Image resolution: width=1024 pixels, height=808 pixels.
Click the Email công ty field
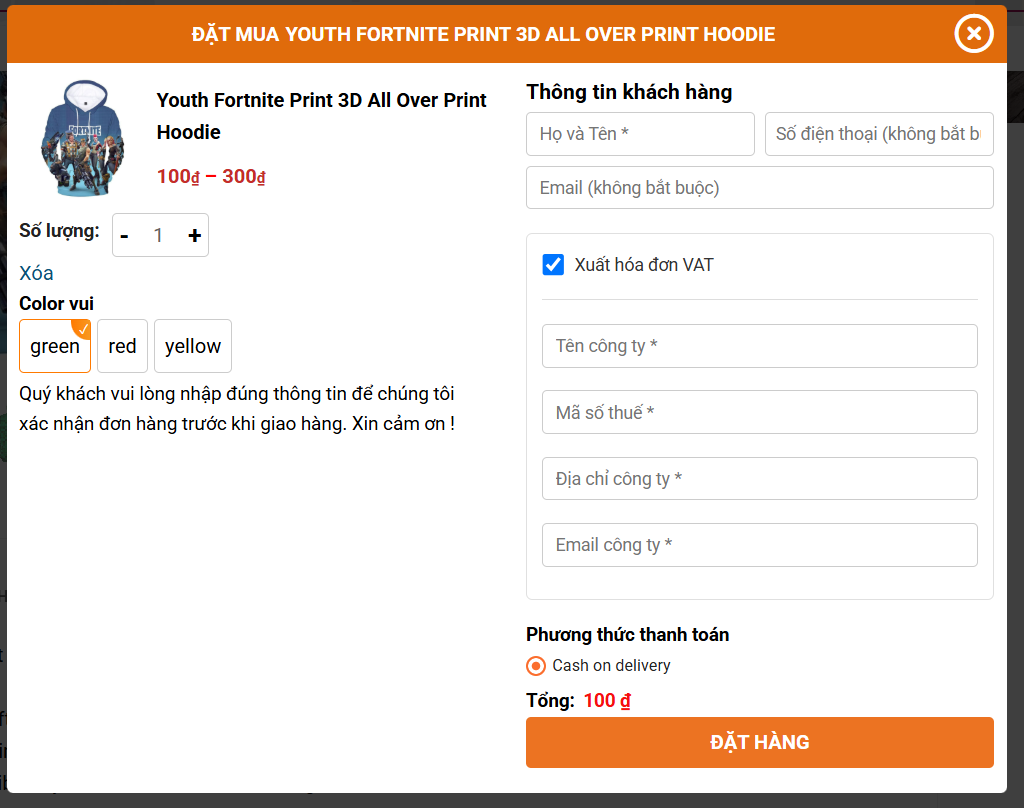tap(759, 545)
